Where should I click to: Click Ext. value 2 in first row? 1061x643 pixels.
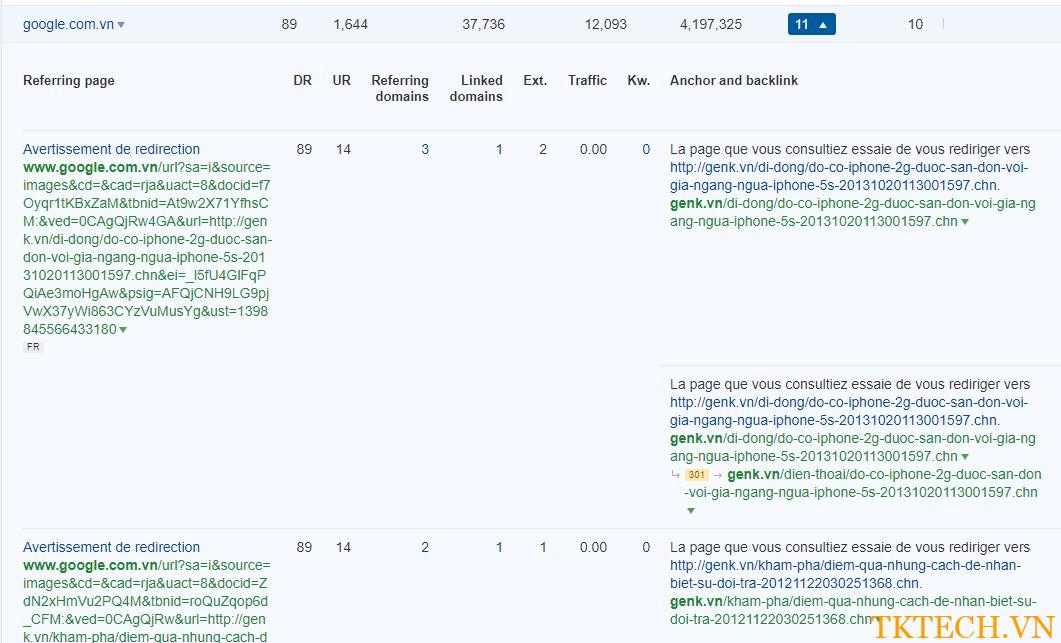pos(543,149)
